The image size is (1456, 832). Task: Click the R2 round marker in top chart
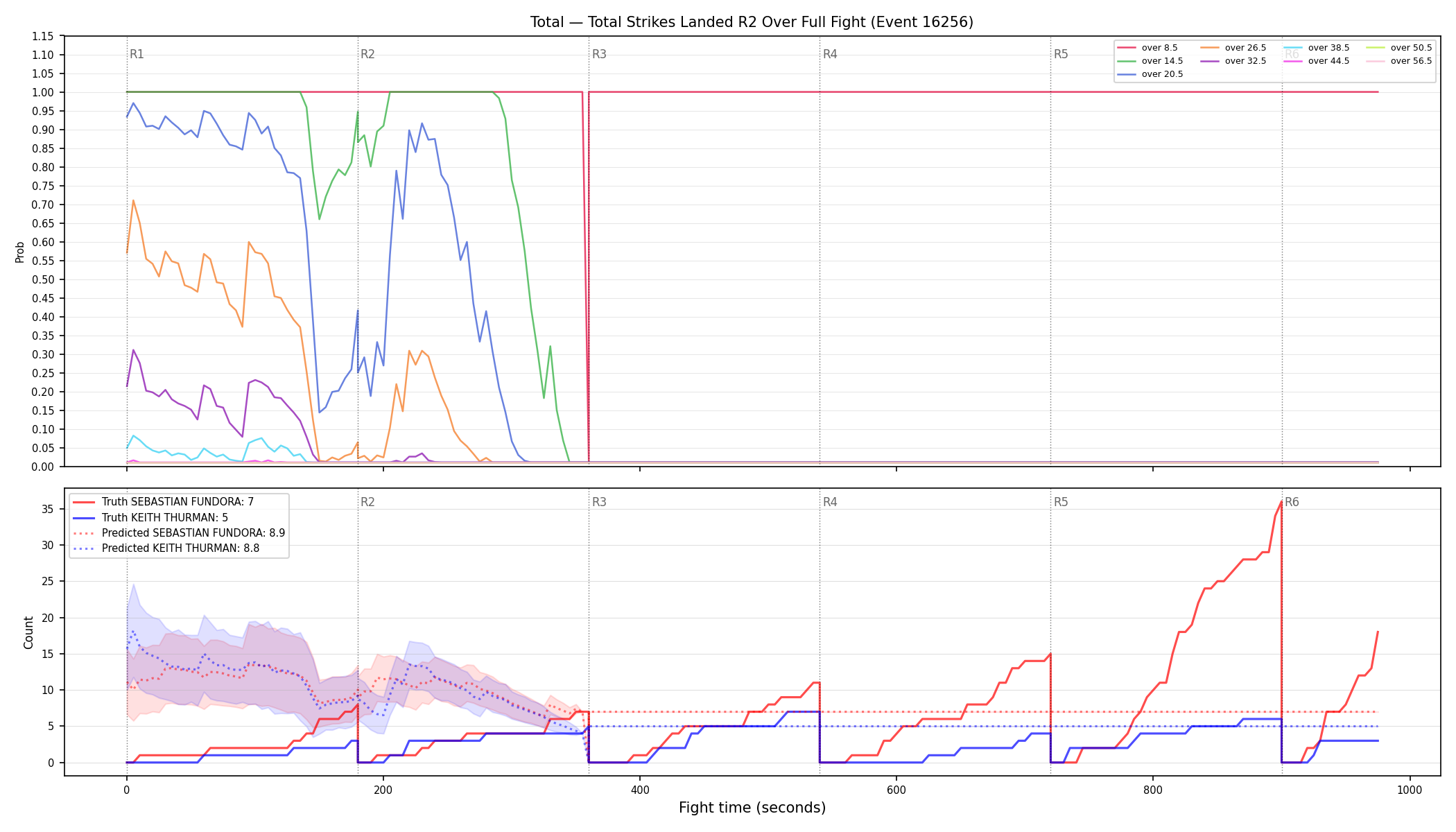click(x=367, y=54)
